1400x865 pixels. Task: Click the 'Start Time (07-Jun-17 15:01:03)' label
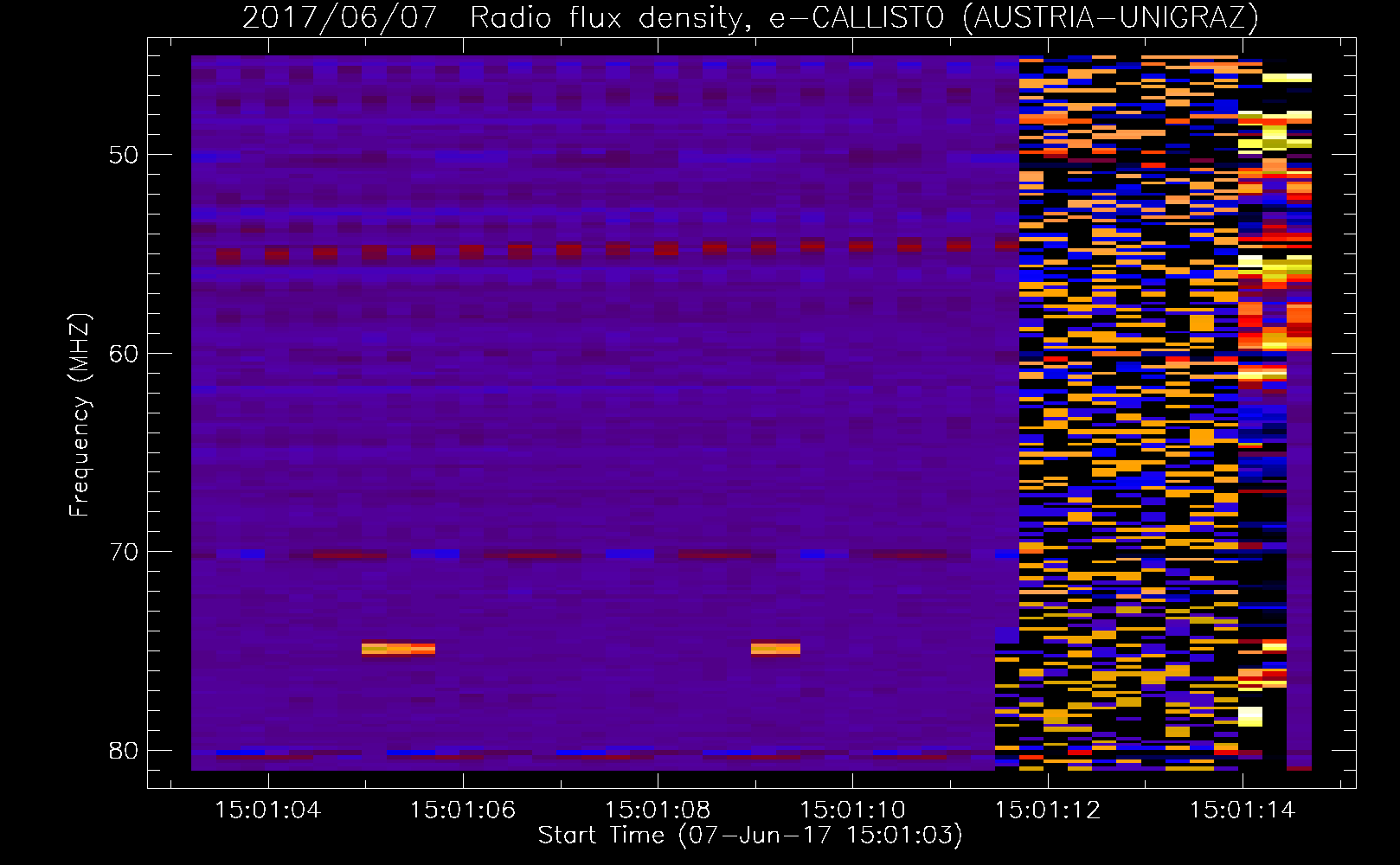(750, 836)
